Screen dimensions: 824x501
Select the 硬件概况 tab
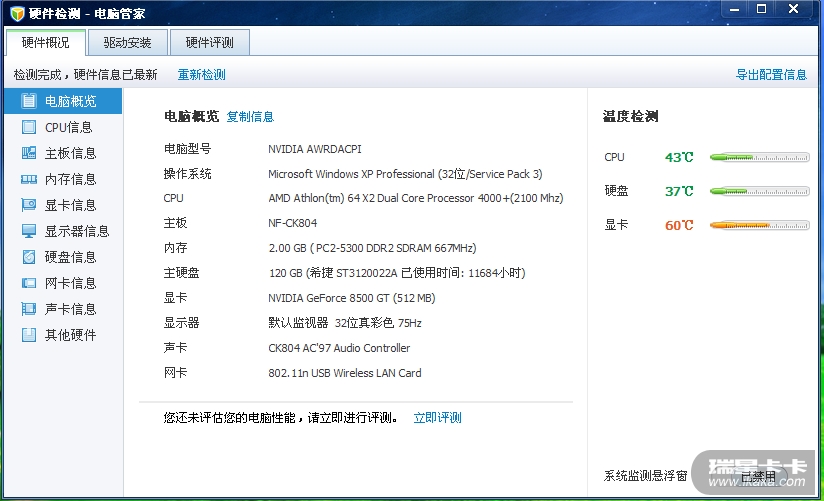pos(46,43)
